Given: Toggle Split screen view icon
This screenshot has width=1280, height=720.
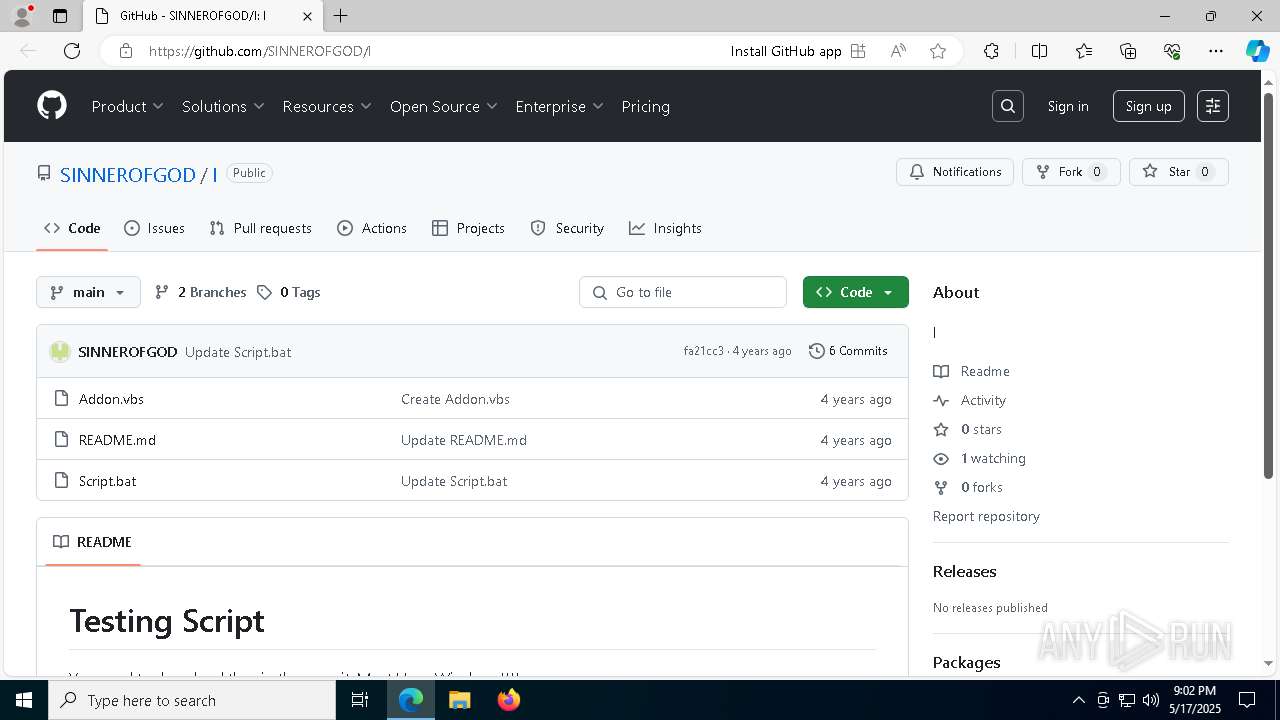Looking at the screenshot, I should pyautogui.click(x=1039, y=51).
